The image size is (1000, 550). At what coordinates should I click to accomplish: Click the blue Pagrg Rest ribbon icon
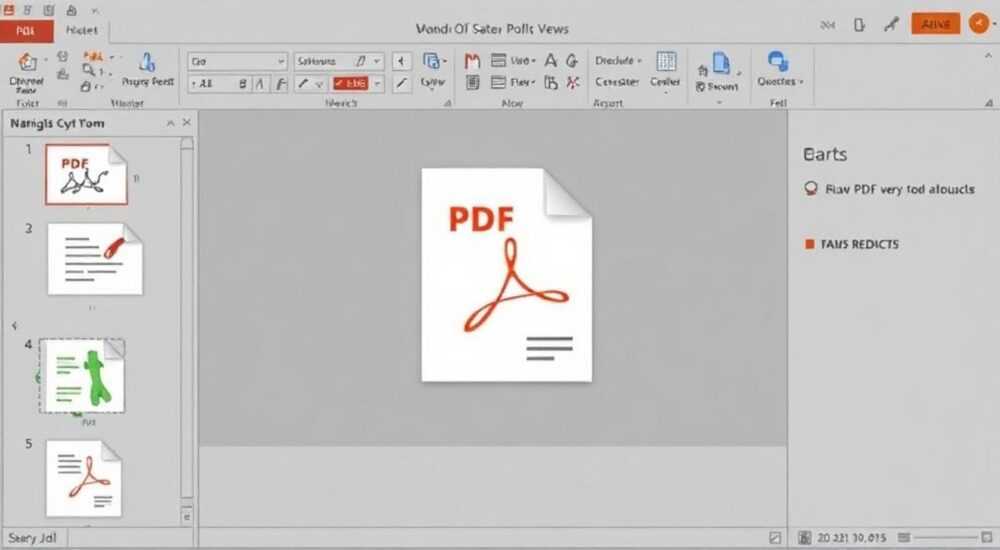click(x=147, y=63)
